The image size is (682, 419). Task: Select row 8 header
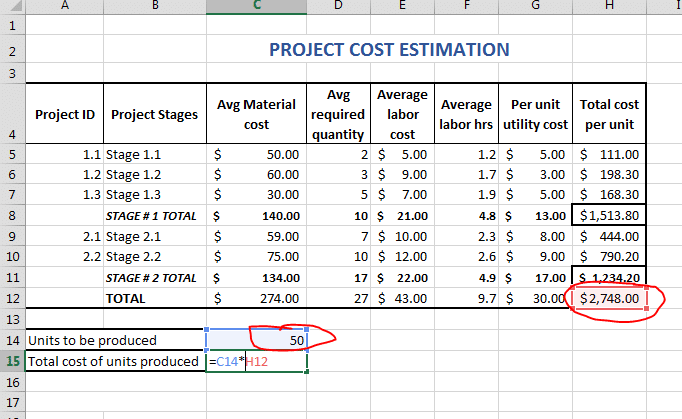(x=13, y=215)
